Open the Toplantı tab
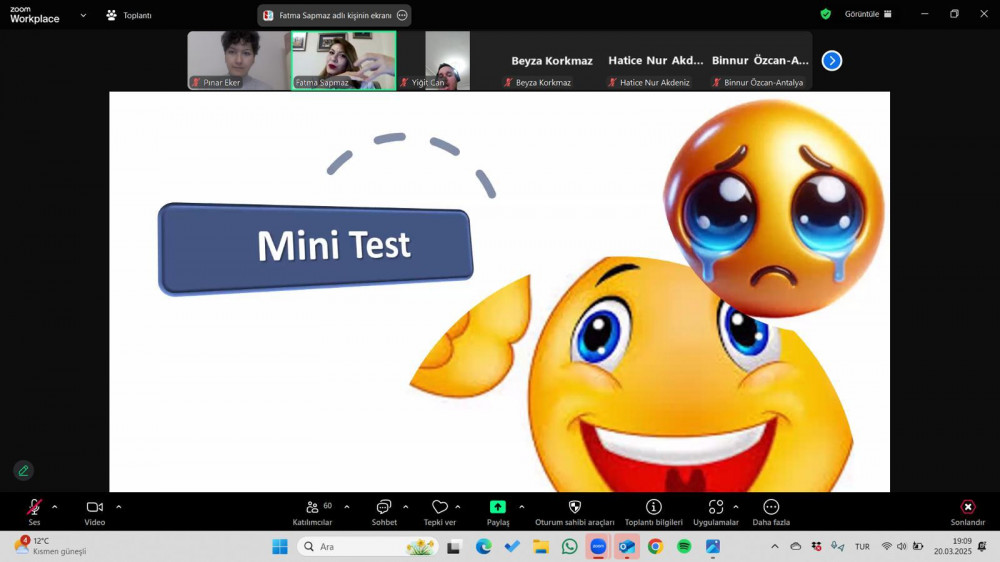 [129, 15]
